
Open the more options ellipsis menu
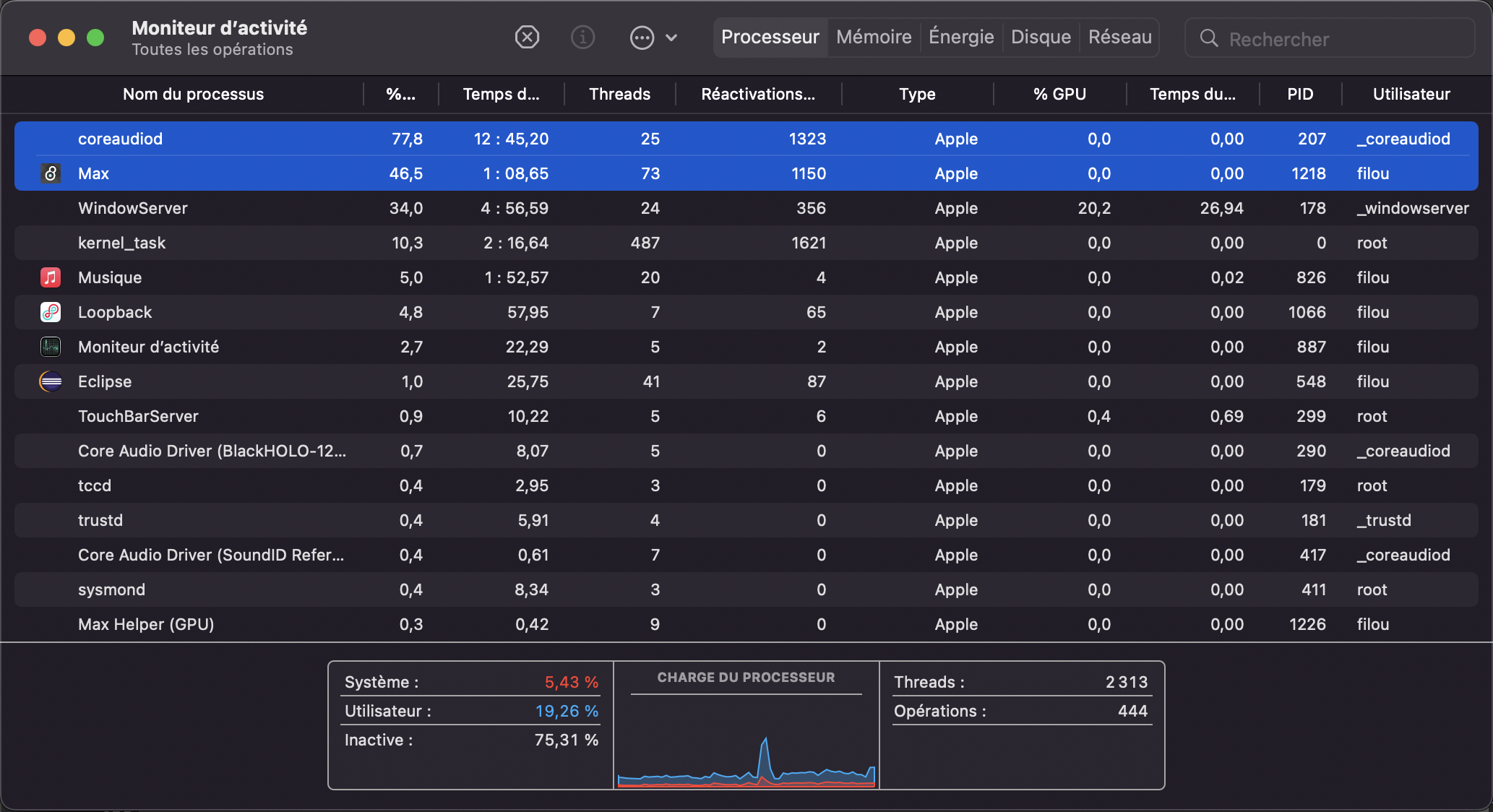pyautogui.click(x=653, y=38)
